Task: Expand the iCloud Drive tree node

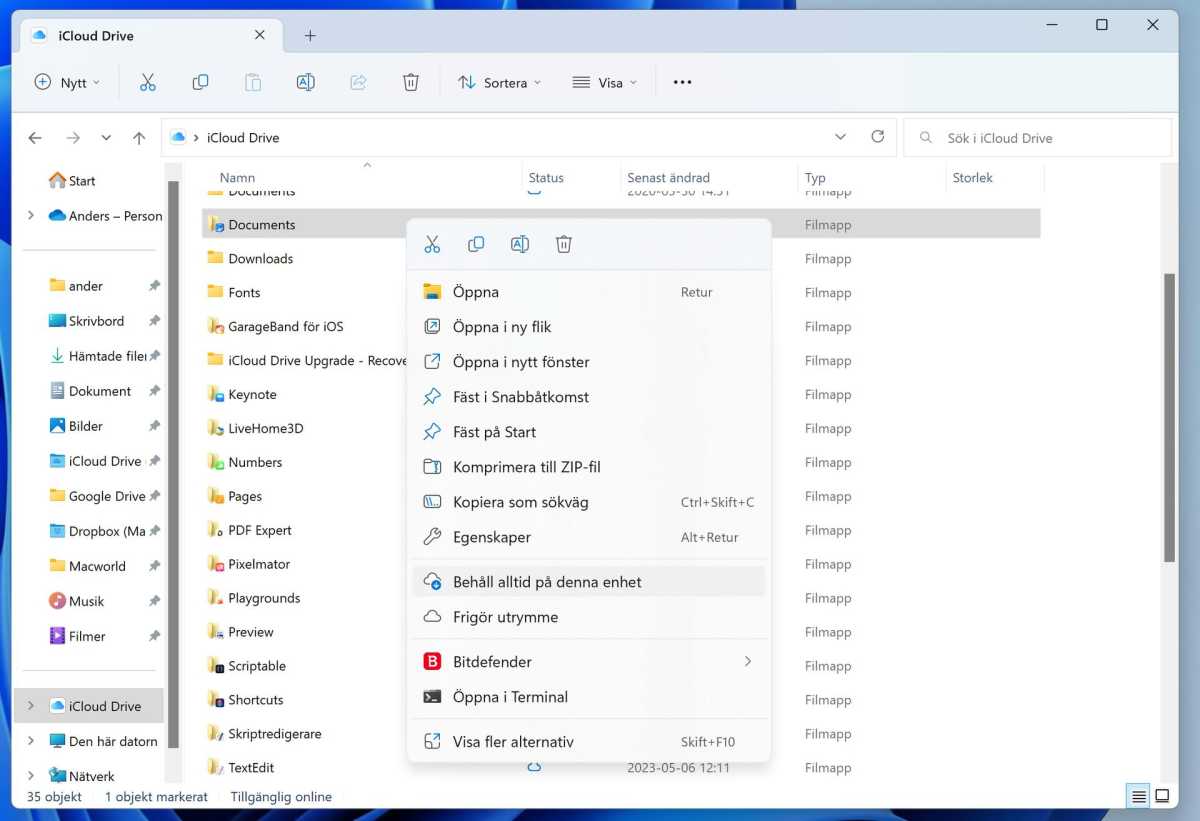Action: (x=31, y=706)
